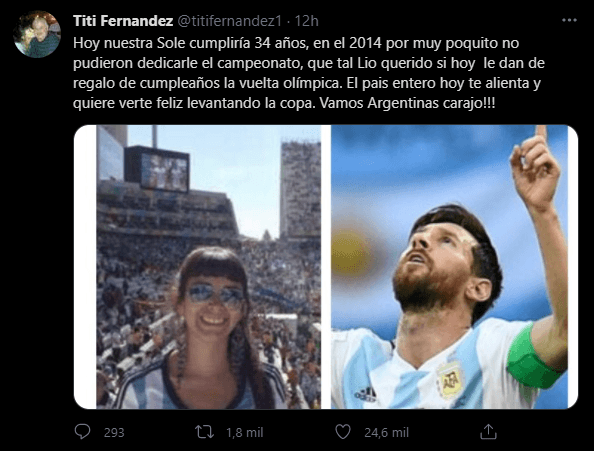Retweet using the arrows icon

(x=204, y=432)
